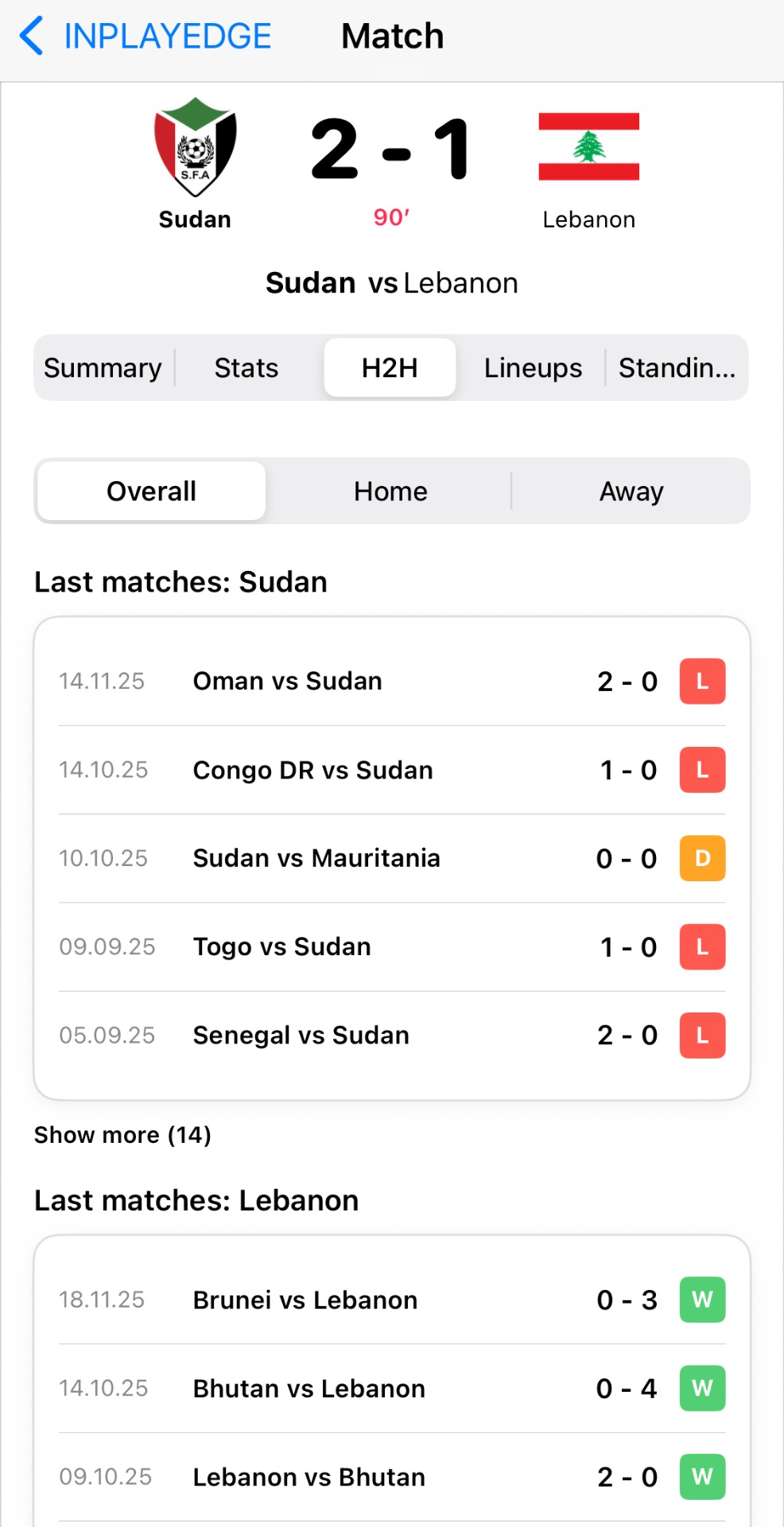Tap the draw badge on Sudan vs Mauritania
Viewport: 784px width, 1527px height.
(702, 859)
